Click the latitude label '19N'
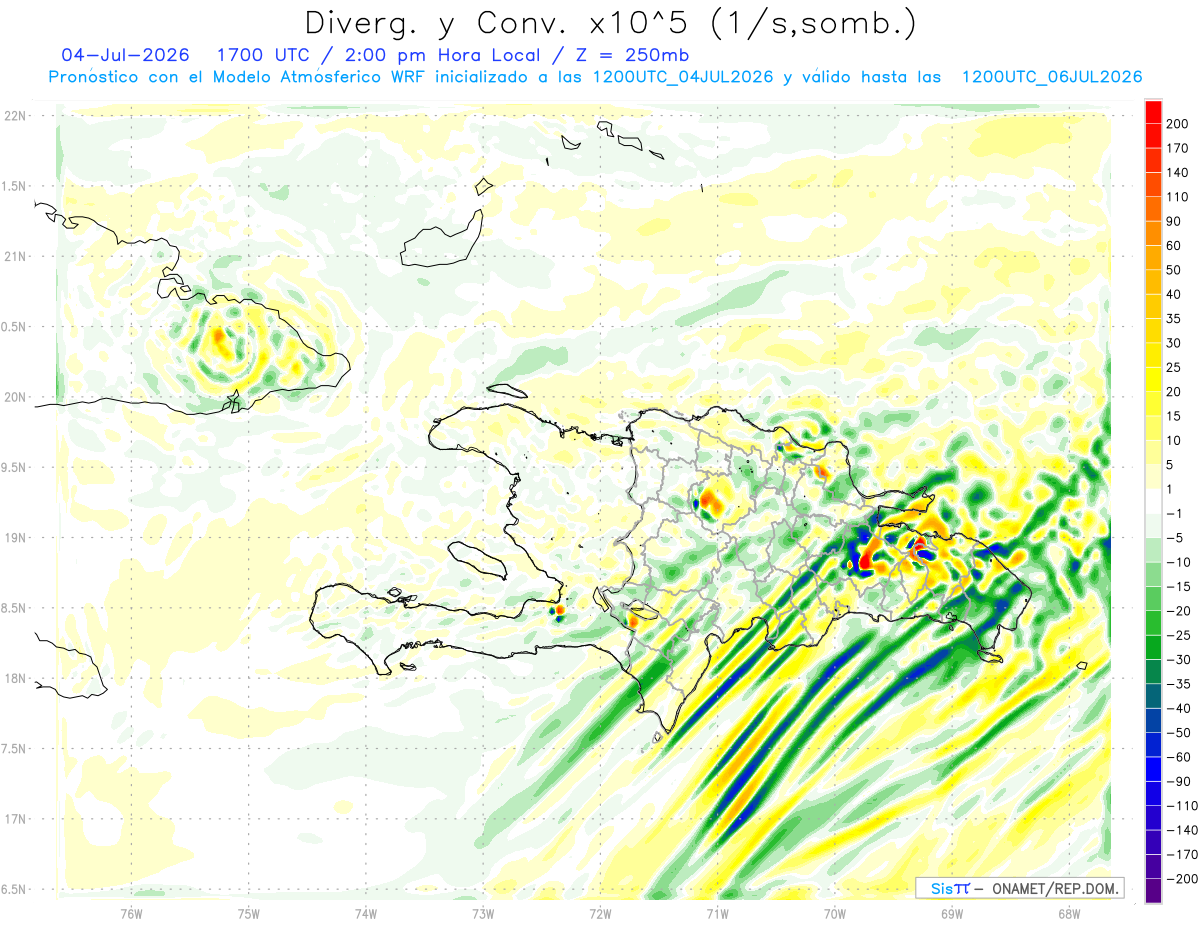The height and width of the screenshot is (927, 1200). pyautogui.click(x=14, y=538)
